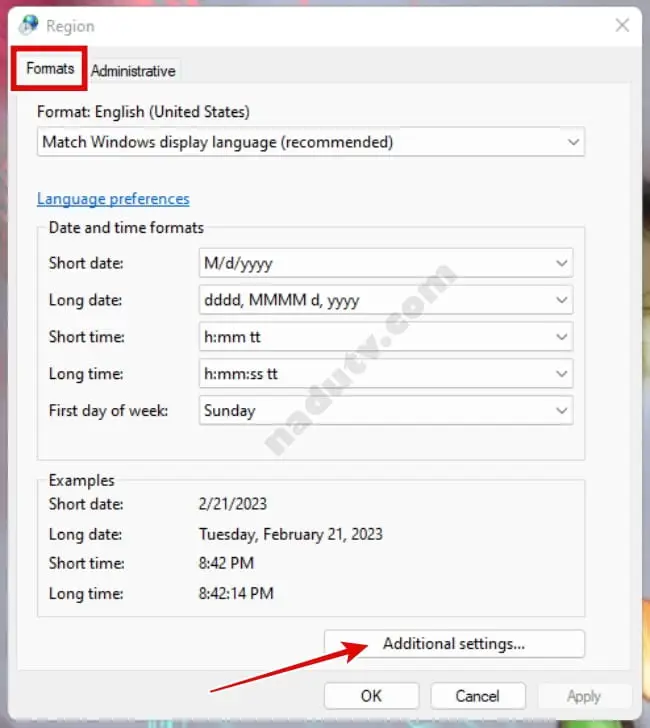The width and height of the screenshot is (650, 728).
Task: Dismiss dialog with Cancel button
Action: (x=478, y=696)
